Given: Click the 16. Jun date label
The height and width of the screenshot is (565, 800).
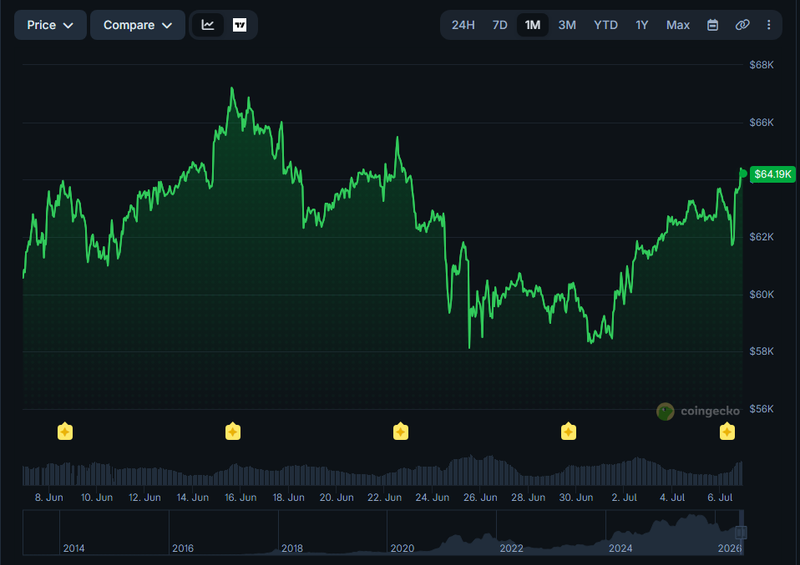Looking at the screenshot, I should (x=241, y=497).
